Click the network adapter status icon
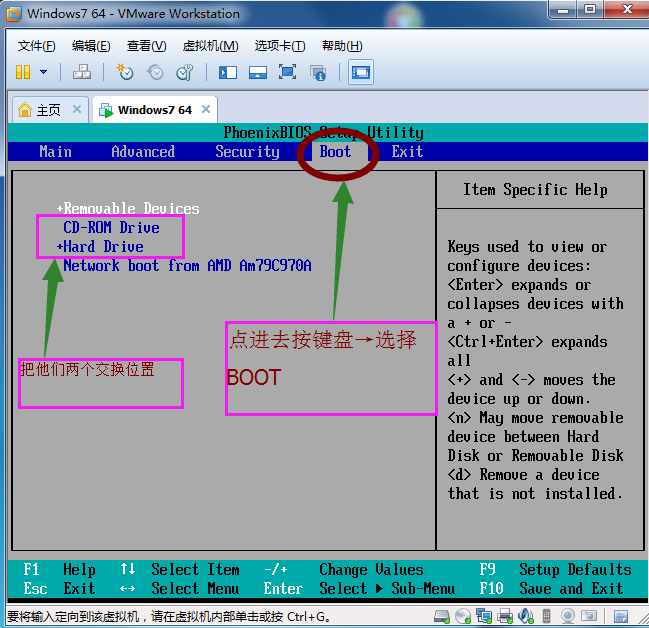The width and height of the screenshot is (649, 628). 484,616
